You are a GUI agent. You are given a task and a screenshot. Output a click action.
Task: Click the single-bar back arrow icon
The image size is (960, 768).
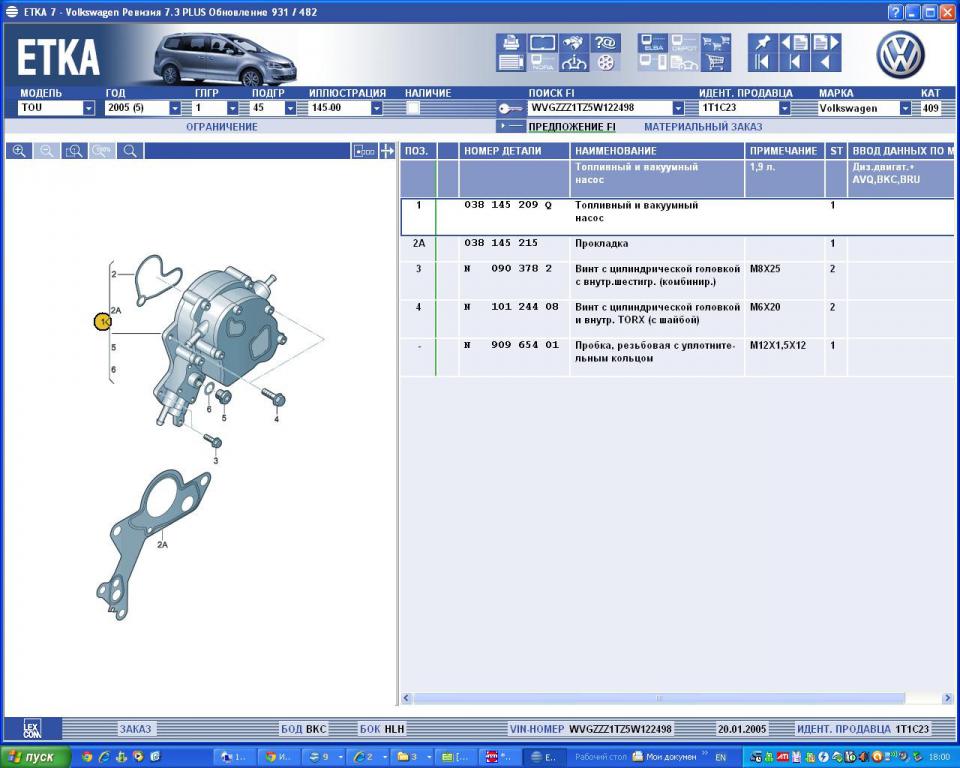[794, 62]
